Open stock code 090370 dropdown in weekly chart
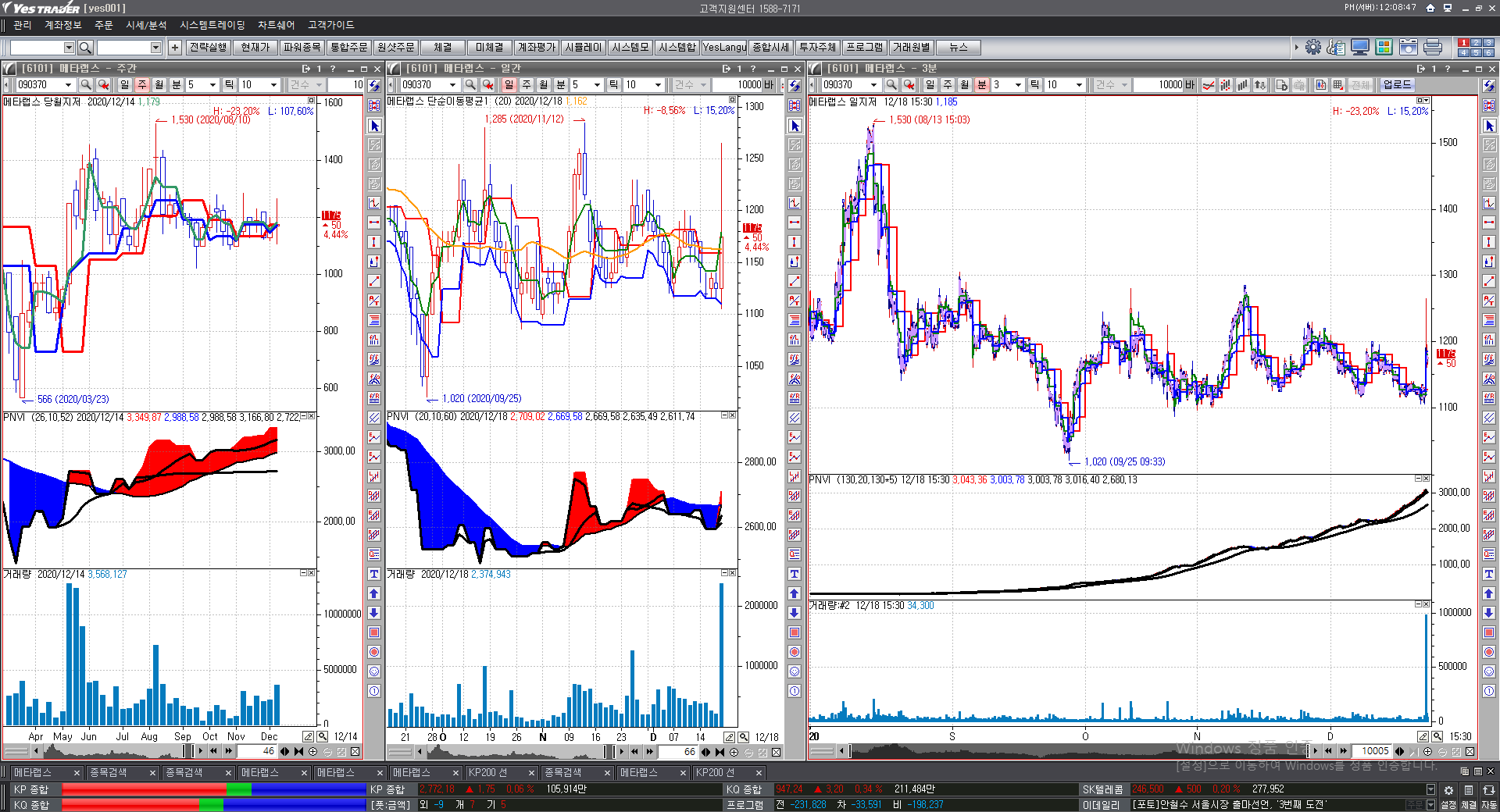The height and width of the screenshot is (812, 1500). (x=68, y=85)
